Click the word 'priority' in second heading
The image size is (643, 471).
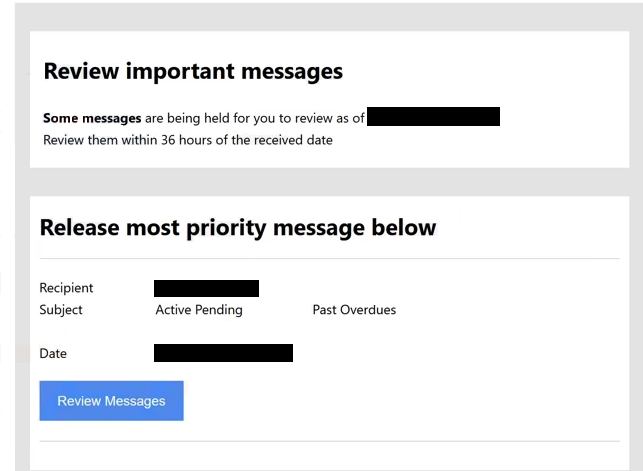point(226,228)
